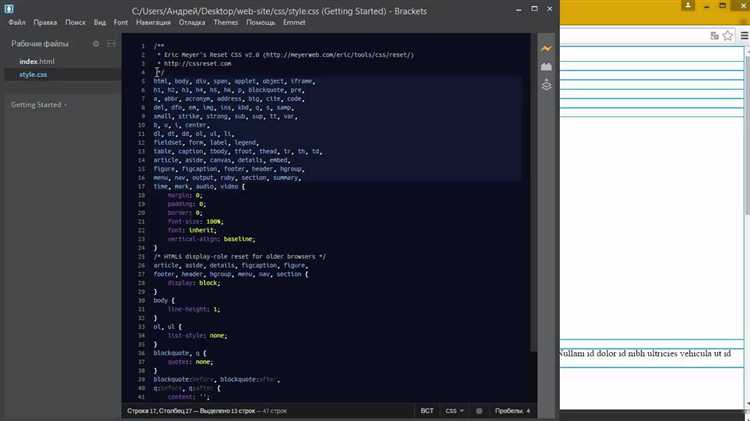Click the translate page icon in address bar
Viewport: 750px width, 421px height.
tap(714, 36)
